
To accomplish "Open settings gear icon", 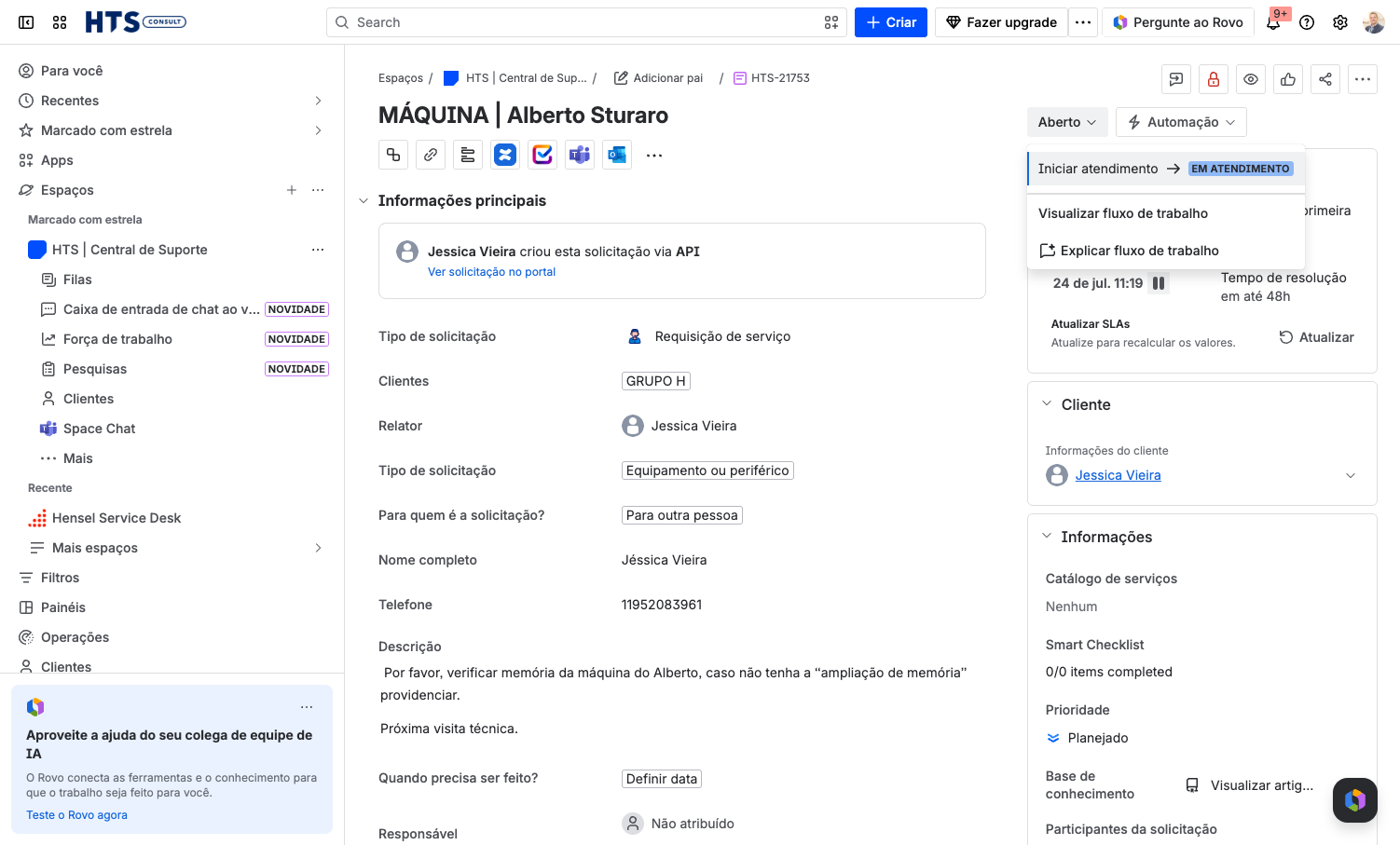I will click(x=1340, y=22).
